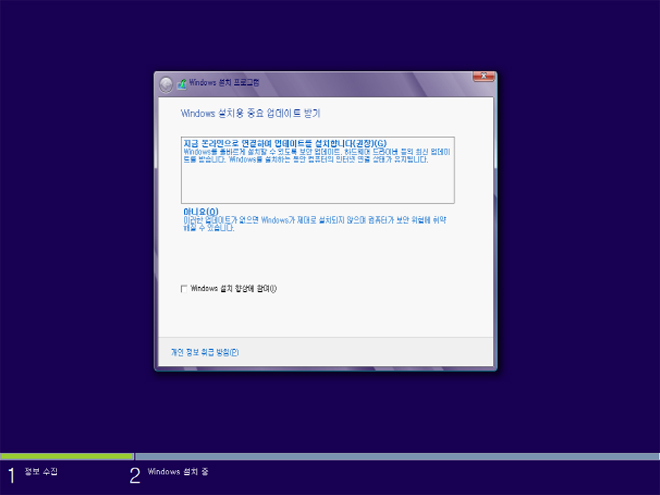
Task: Select the 아니요(O) no-updates option
Action: coord(316,219)
